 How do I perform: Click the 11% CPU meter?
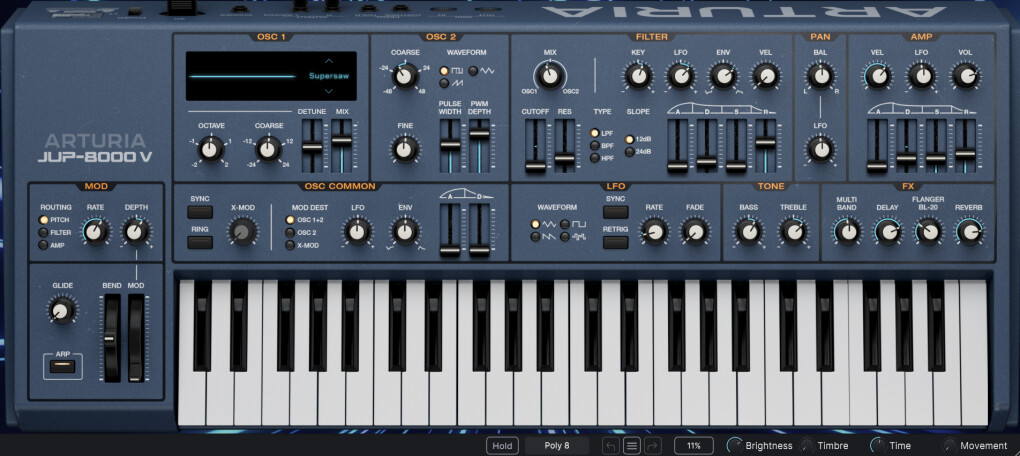click(x=694, y=446)
